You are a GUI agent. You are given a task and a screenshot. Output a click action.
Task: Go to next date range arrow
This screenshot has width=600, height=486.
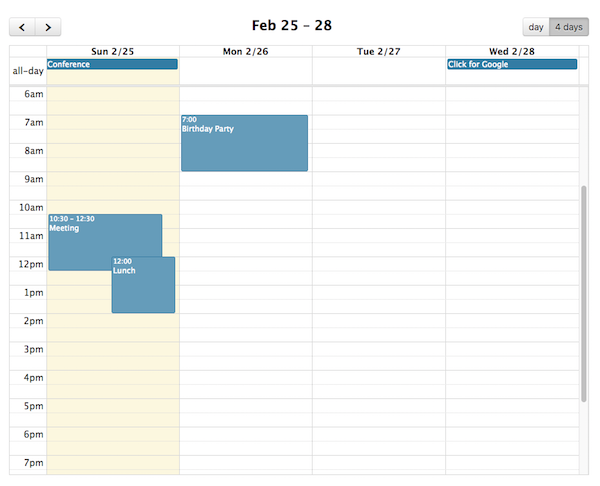click(x=48, y=27)
